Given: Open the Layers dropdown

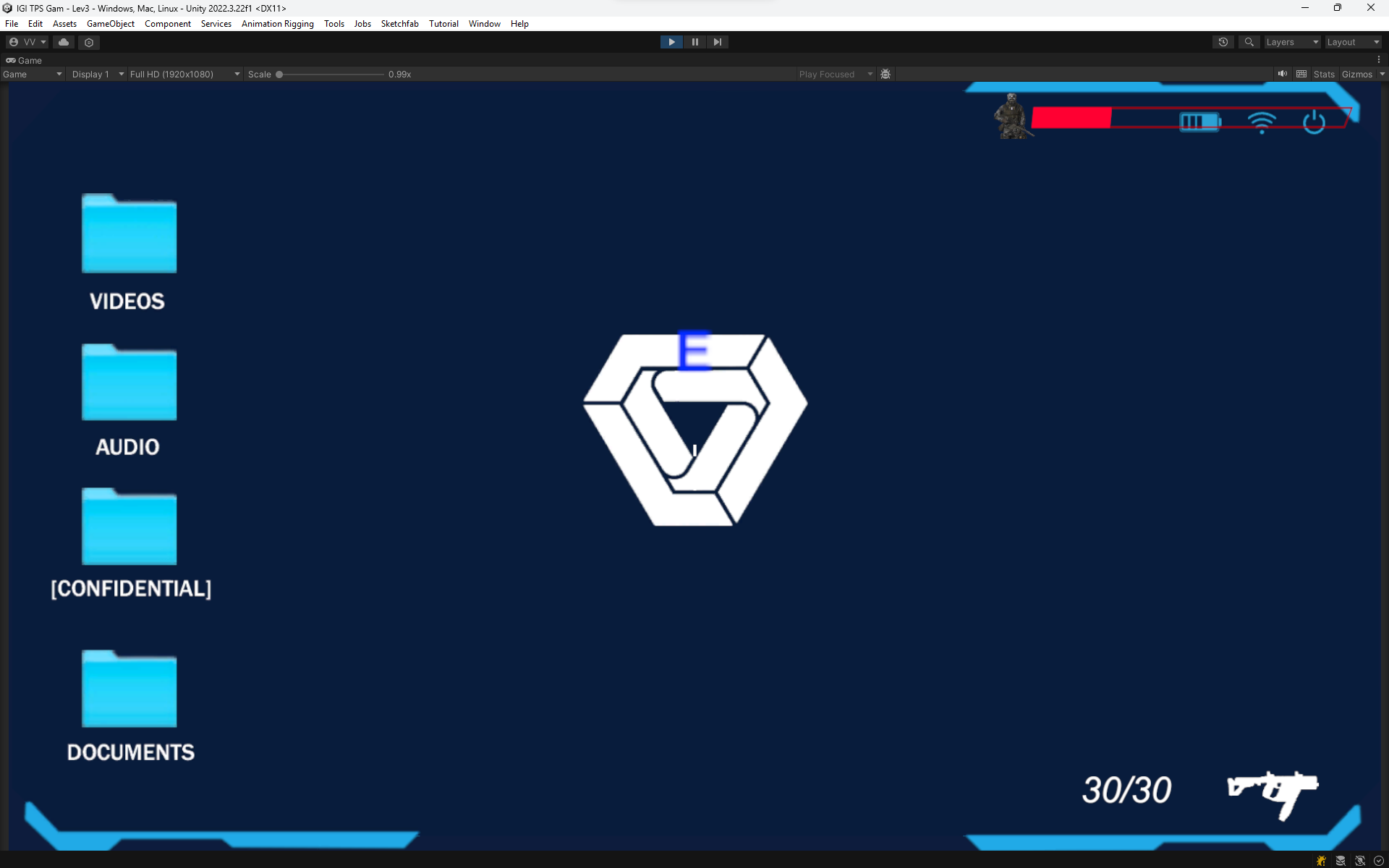Looking at the screenshot, I should 1292,42.
